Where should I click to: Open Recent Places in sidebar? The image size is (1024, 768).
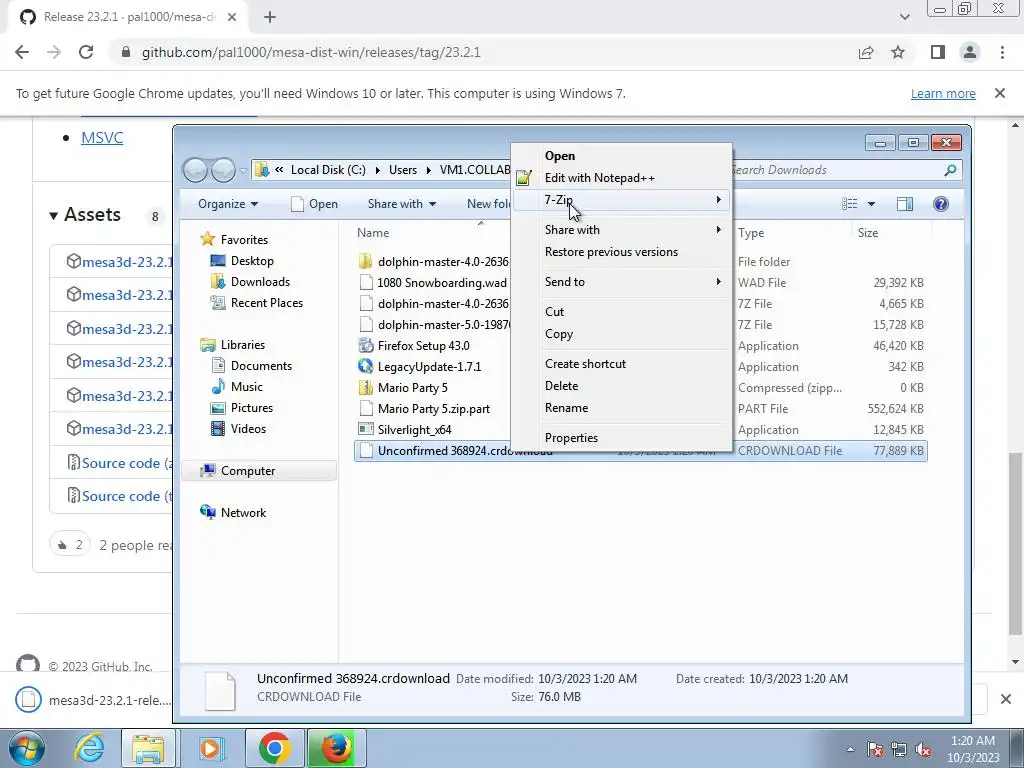266,302
